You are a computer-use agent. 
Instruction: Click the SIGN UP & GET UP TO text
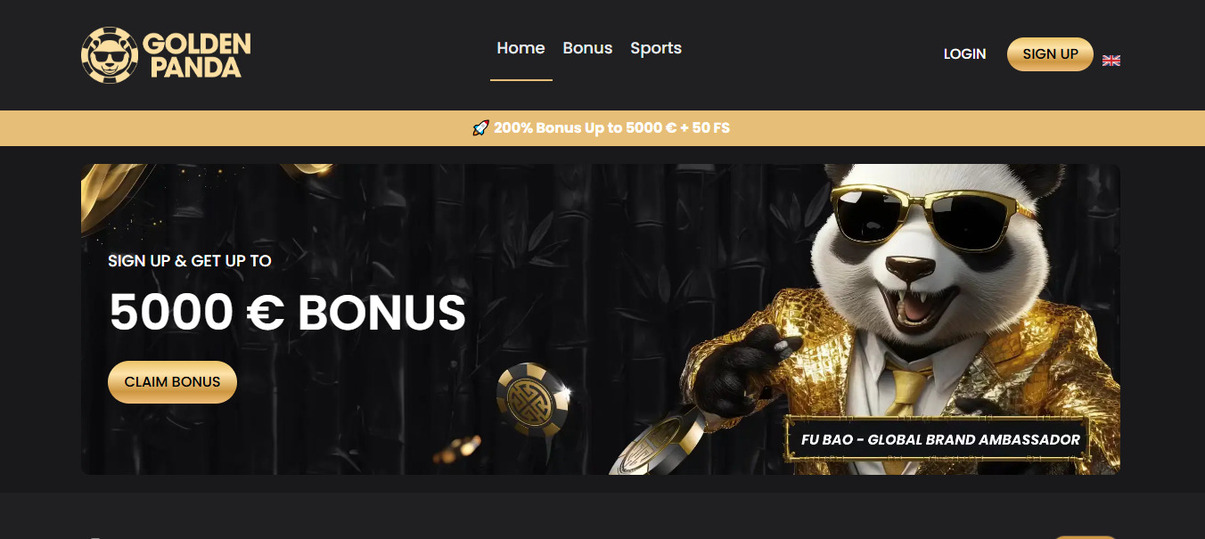click(190, 261)
